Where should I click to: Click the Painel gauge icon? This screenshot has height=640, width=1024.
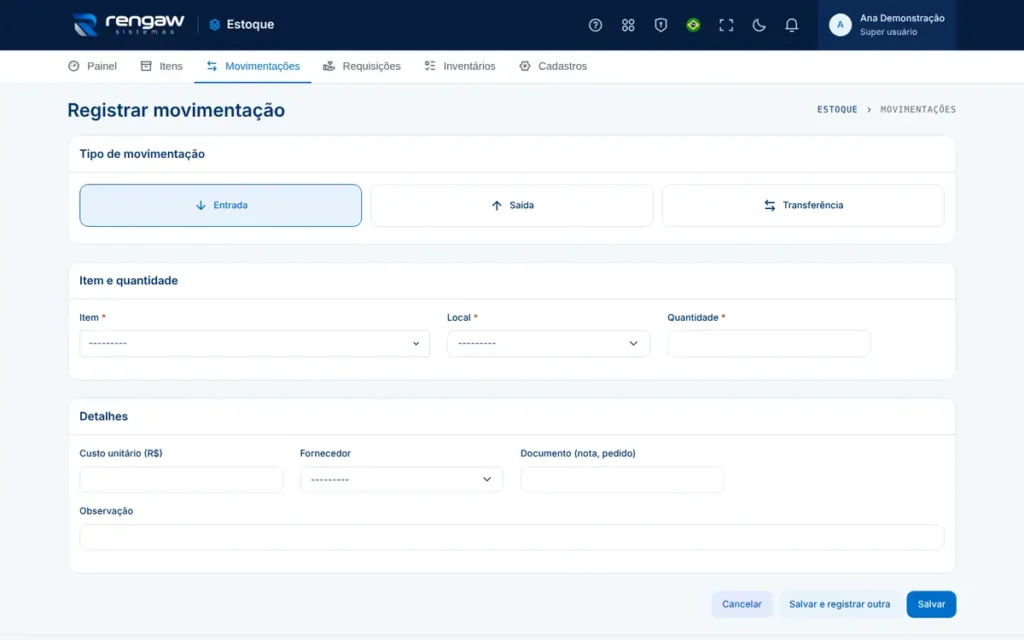[74, 66]
